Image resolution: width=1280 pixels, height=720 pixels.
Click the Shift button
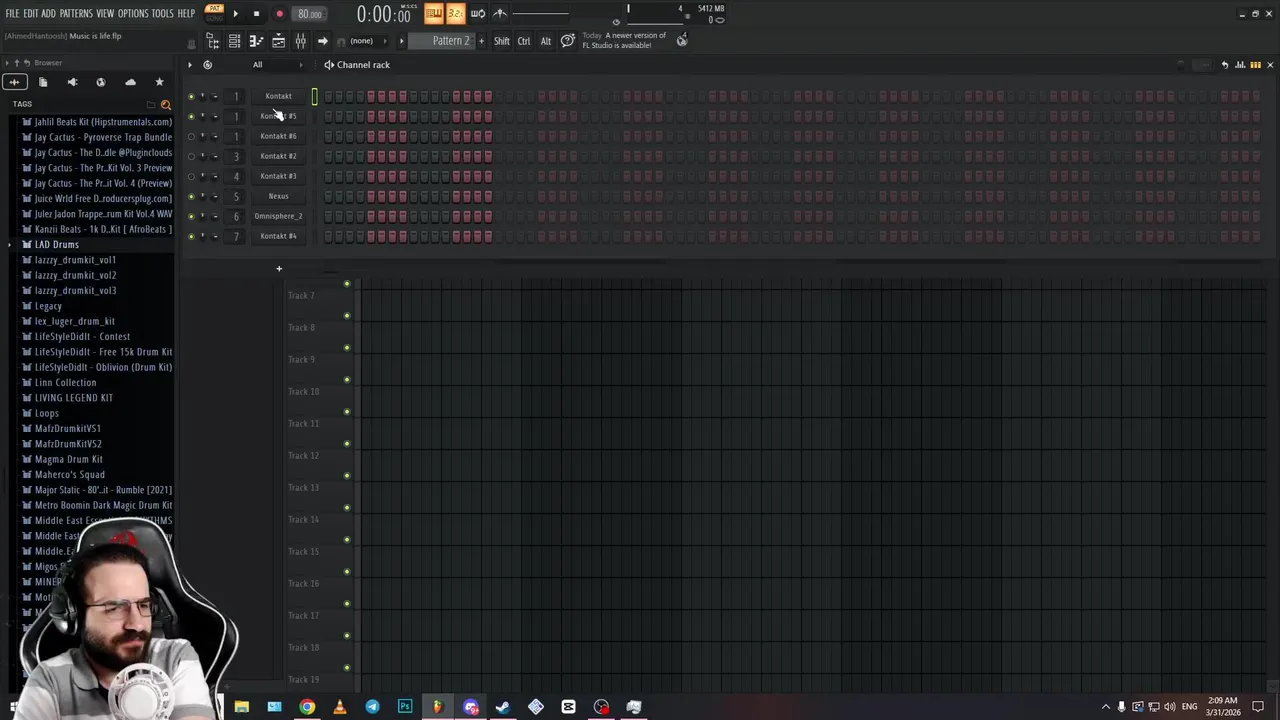[x=502, y=41]
